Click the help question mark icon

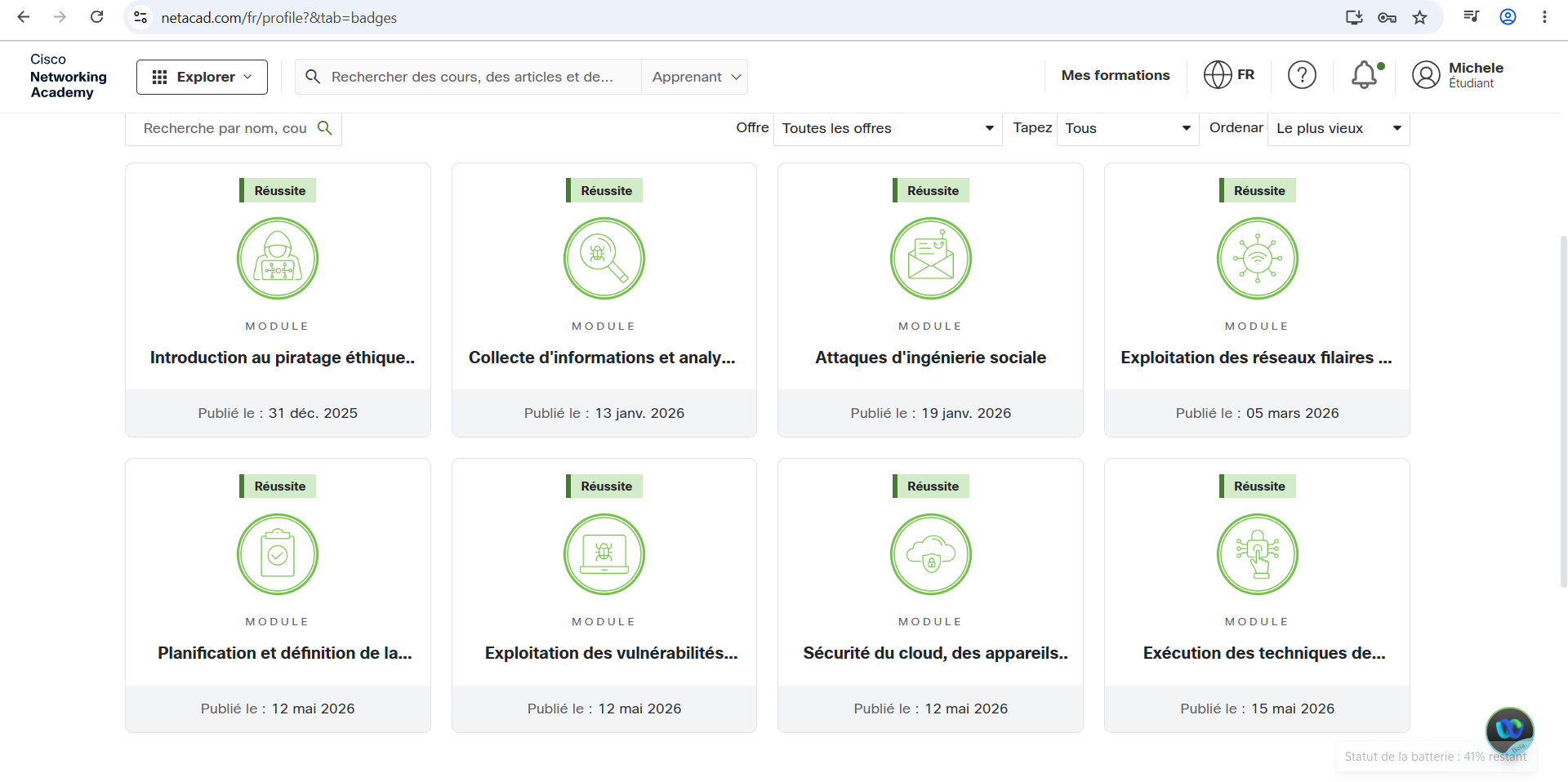(x=1302, y=75)
